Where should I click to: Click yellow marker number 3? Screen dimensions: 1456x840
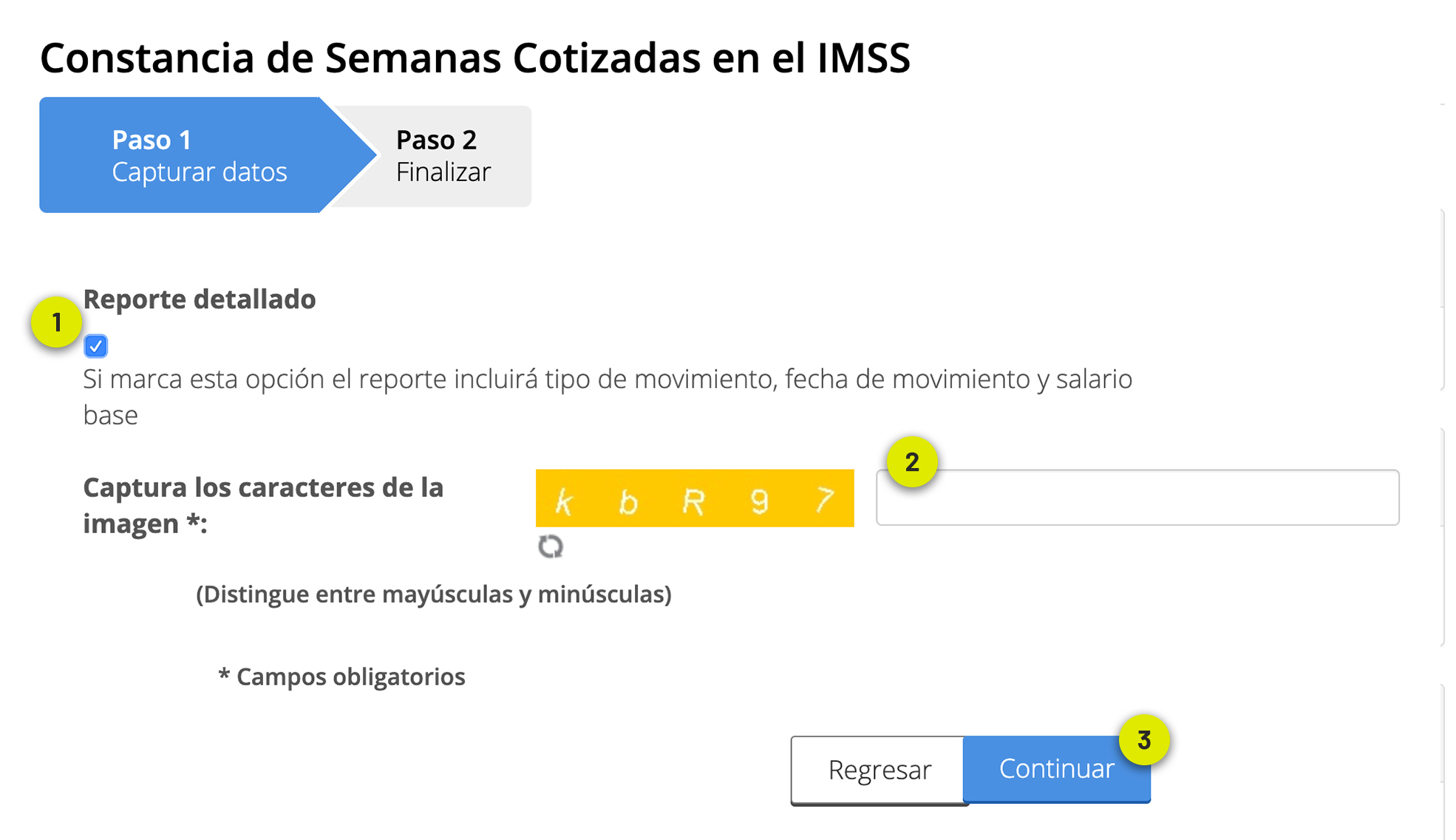pos(1144,739)
